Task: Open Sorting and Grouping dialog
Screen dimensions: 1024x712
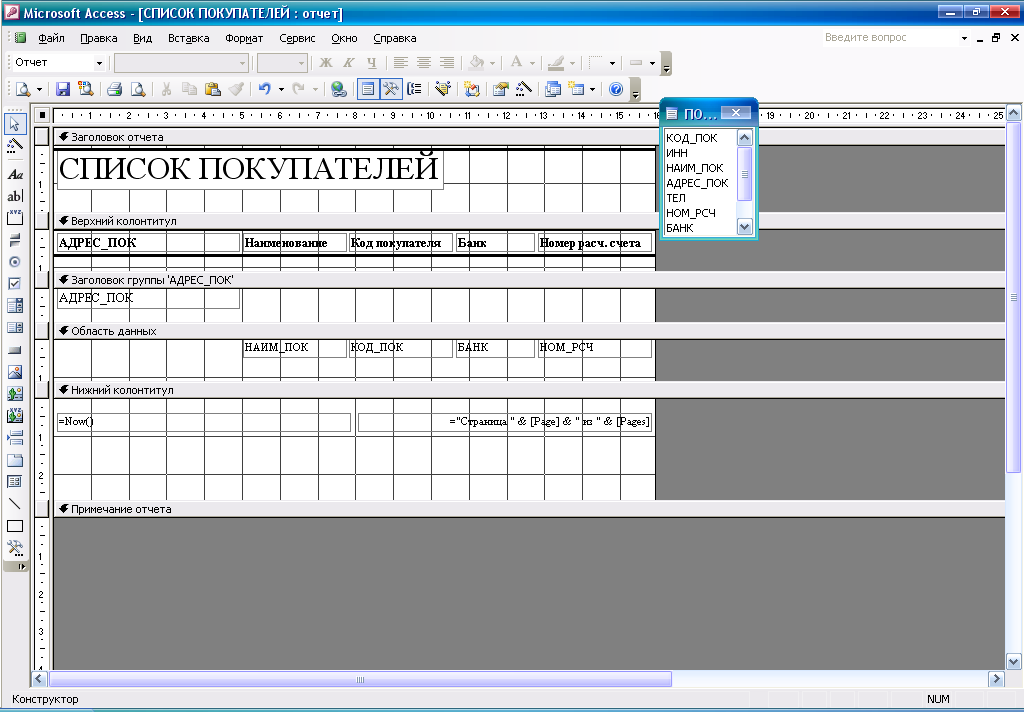Action: point(414,89)
